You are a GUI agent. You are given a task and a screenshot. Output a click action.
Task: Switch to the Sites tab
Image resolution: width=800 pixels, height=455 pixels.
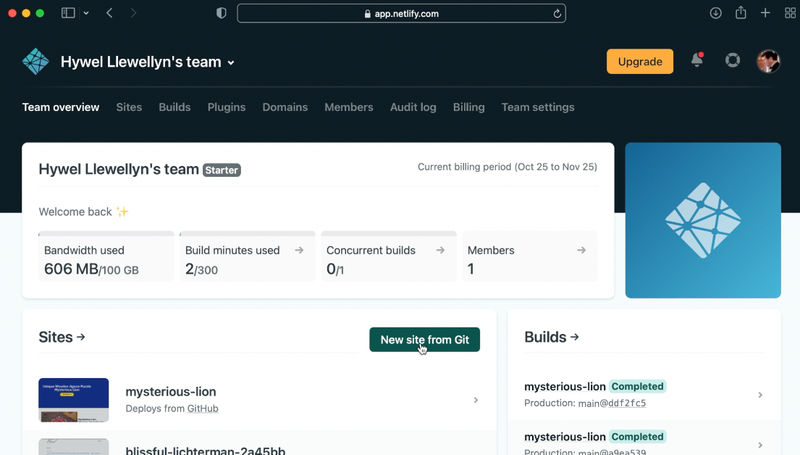[x=129, y=107]
